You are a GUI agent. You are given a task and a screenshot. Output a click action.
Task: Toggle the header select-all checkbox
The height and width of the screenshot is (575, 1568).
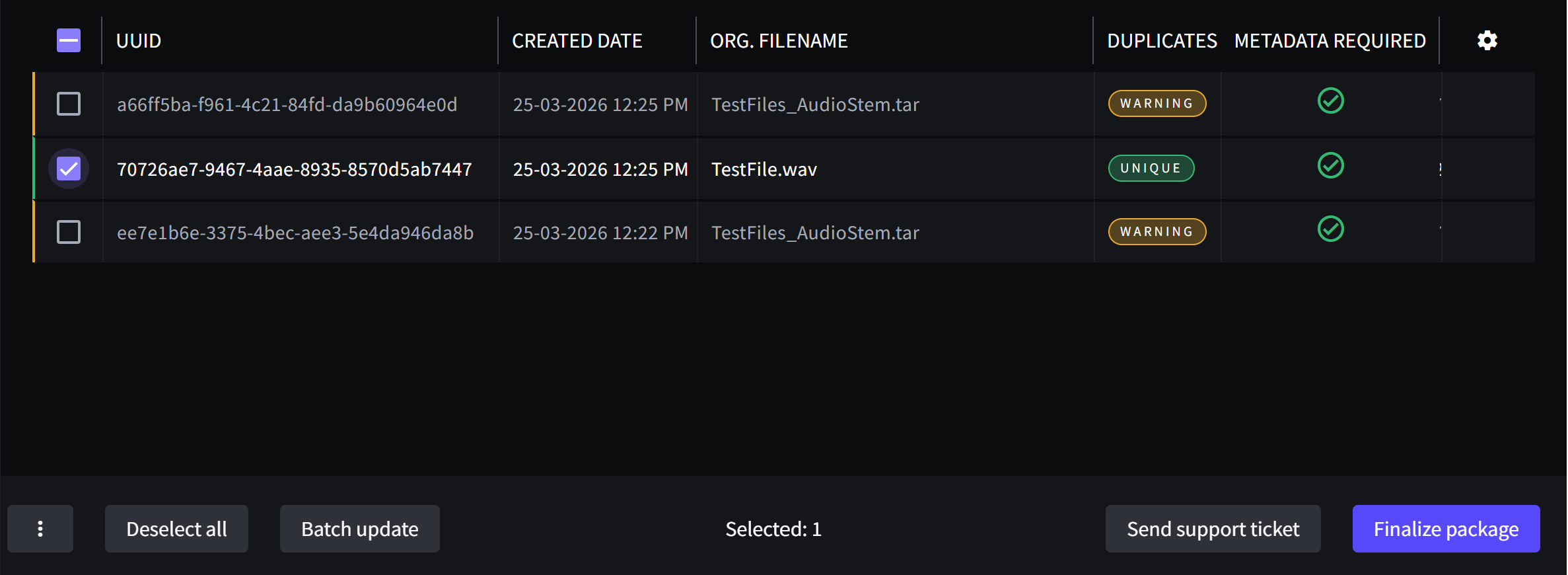click(69, 40)
